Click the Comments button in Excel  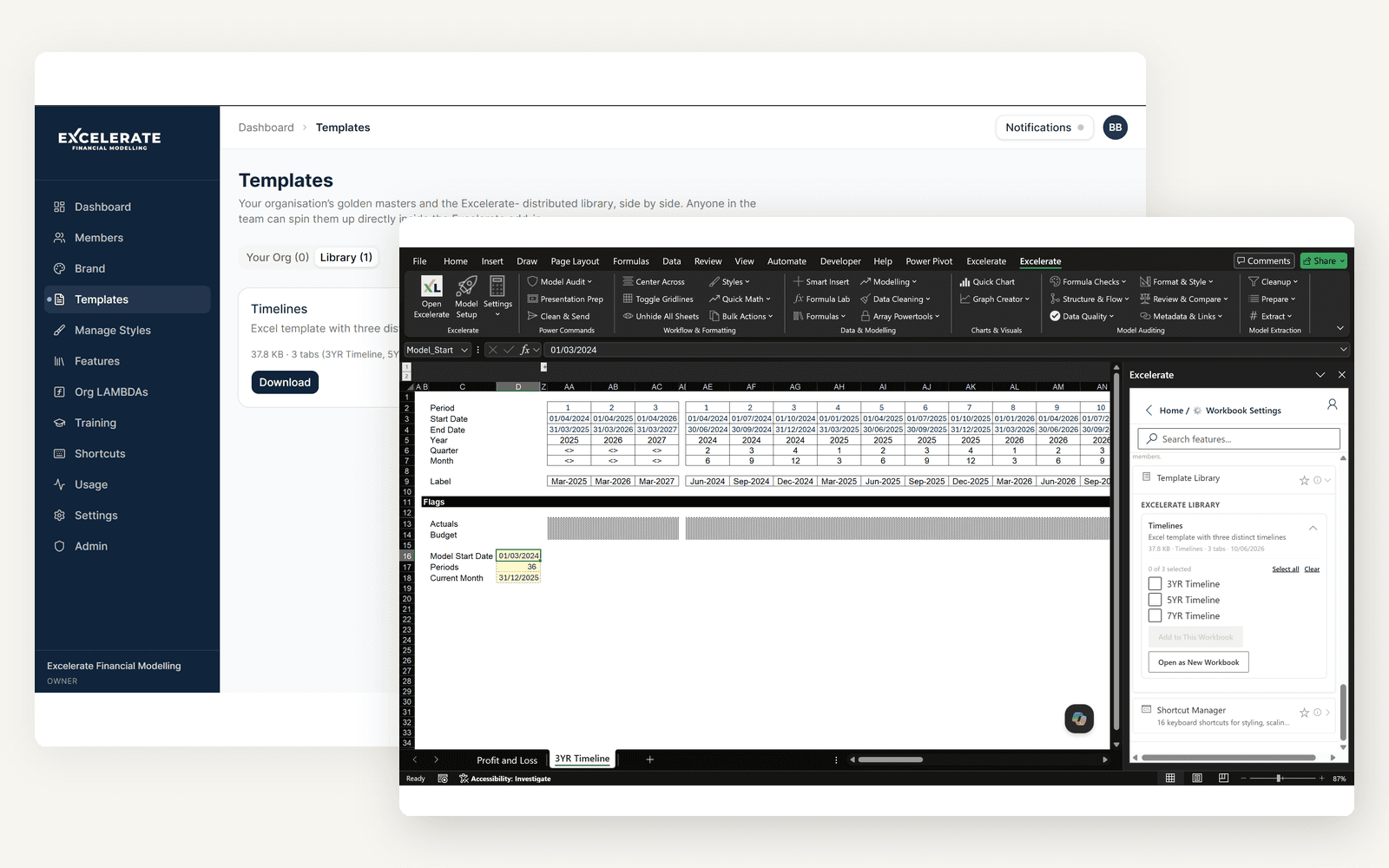point(1264,260)
